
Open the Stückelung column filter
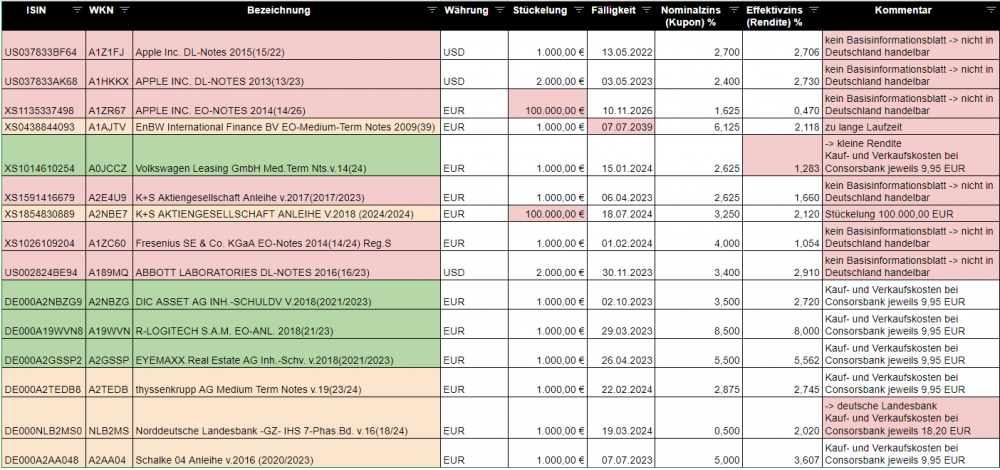578,10
